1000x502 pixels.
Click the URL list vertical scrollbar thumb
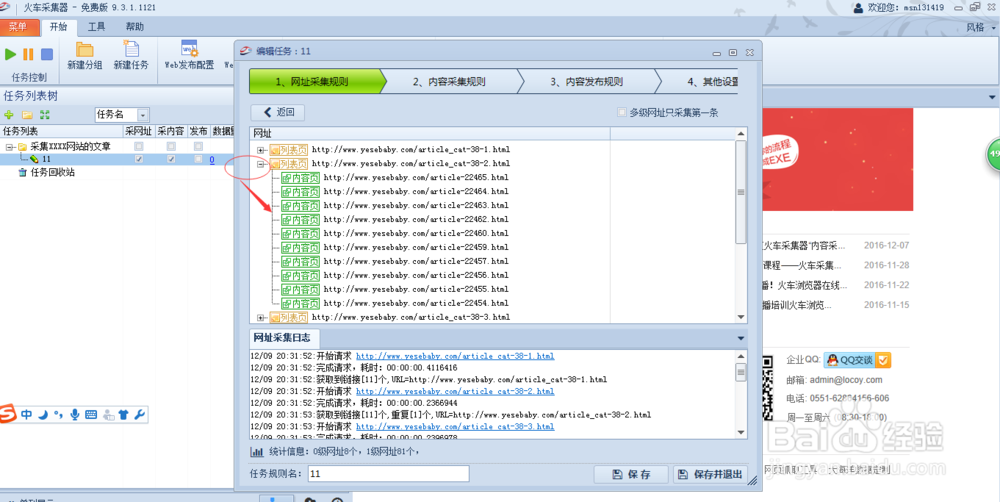coord(740,191)
